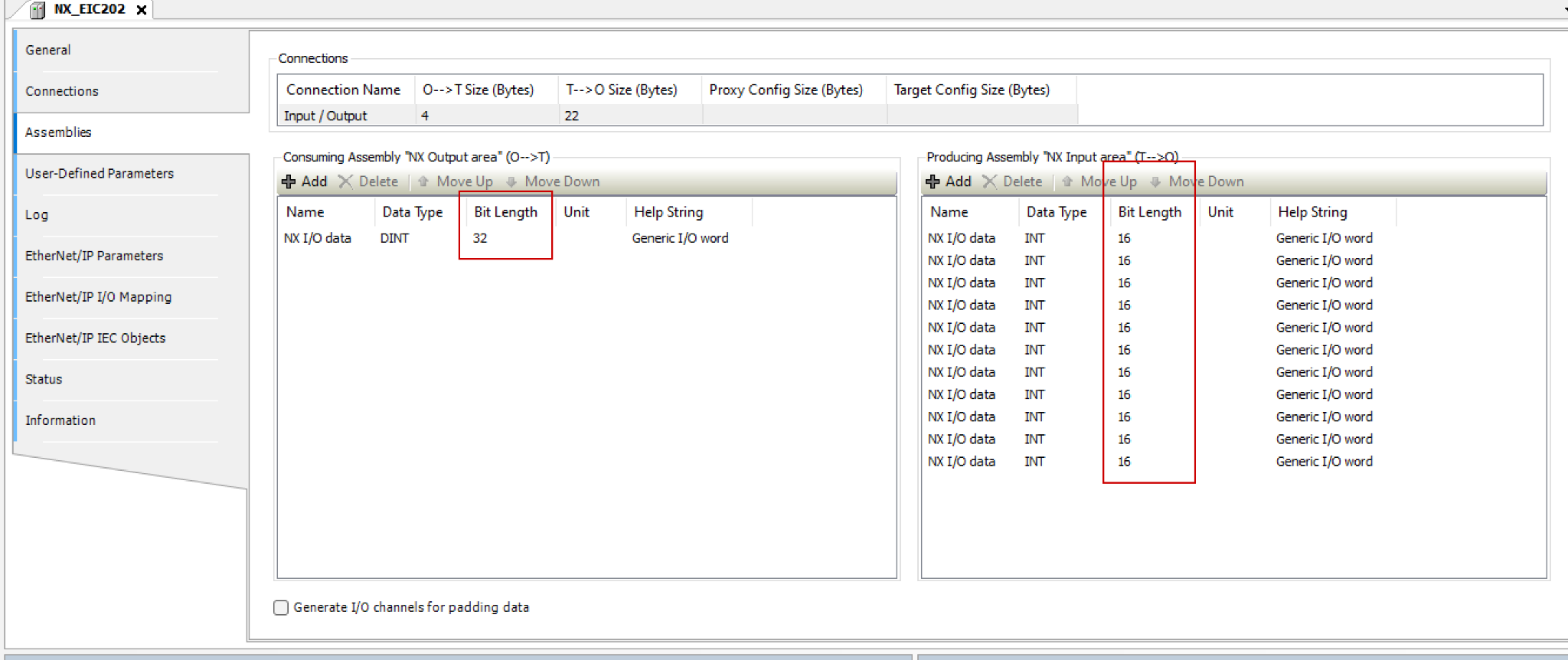Click the Add plus icon in Producing Assembly
Image resolution: width=1568 pixels, height=660 pixels.
933,181
